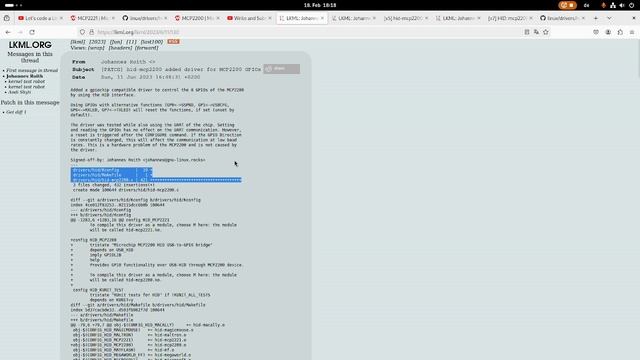Expand the list all tabs chevron
The image size is (640, 360).
click(x=609, y=18)
